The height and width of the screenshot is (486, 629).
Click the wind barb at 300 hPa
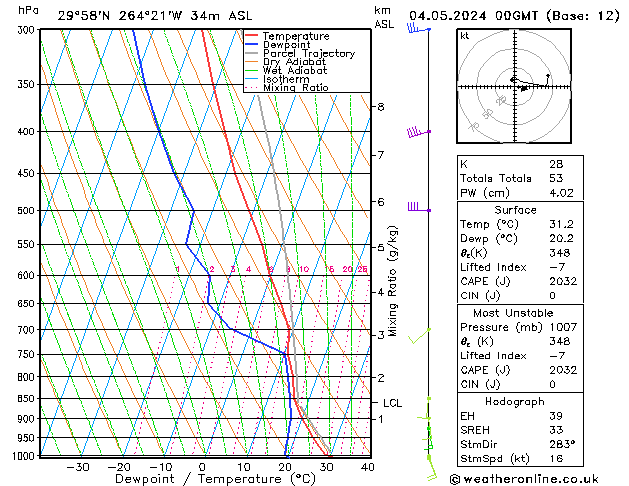pos(418,28)
